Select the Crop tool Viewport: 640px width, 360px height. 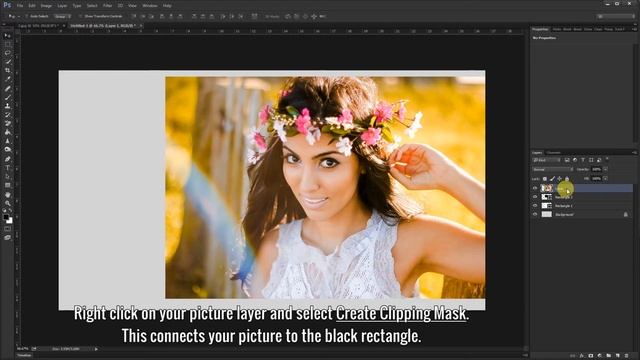coord(7,71)
